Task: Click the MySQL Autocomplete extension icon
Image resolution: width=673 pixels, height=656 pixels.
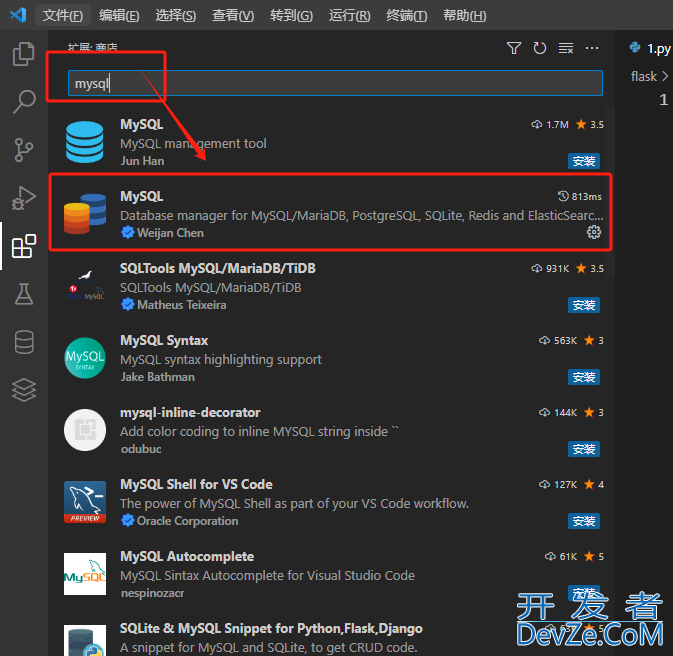Action: click(x=85, y=574)
